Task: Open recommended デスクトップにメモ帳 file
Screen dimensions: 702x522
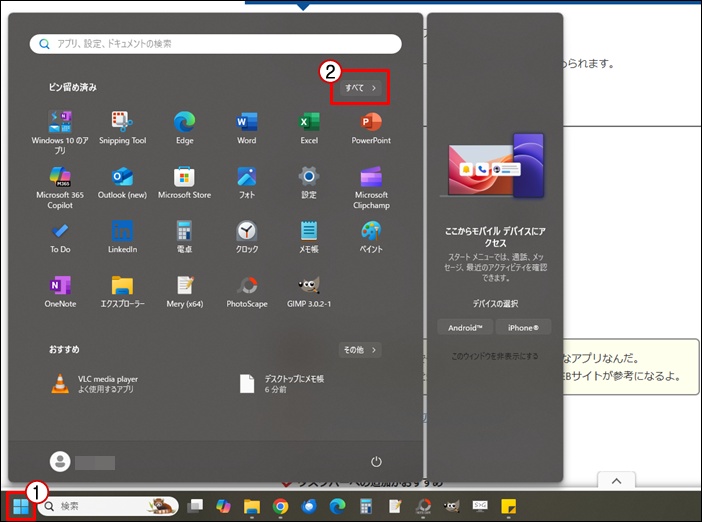Action: [x=282, y=384]
